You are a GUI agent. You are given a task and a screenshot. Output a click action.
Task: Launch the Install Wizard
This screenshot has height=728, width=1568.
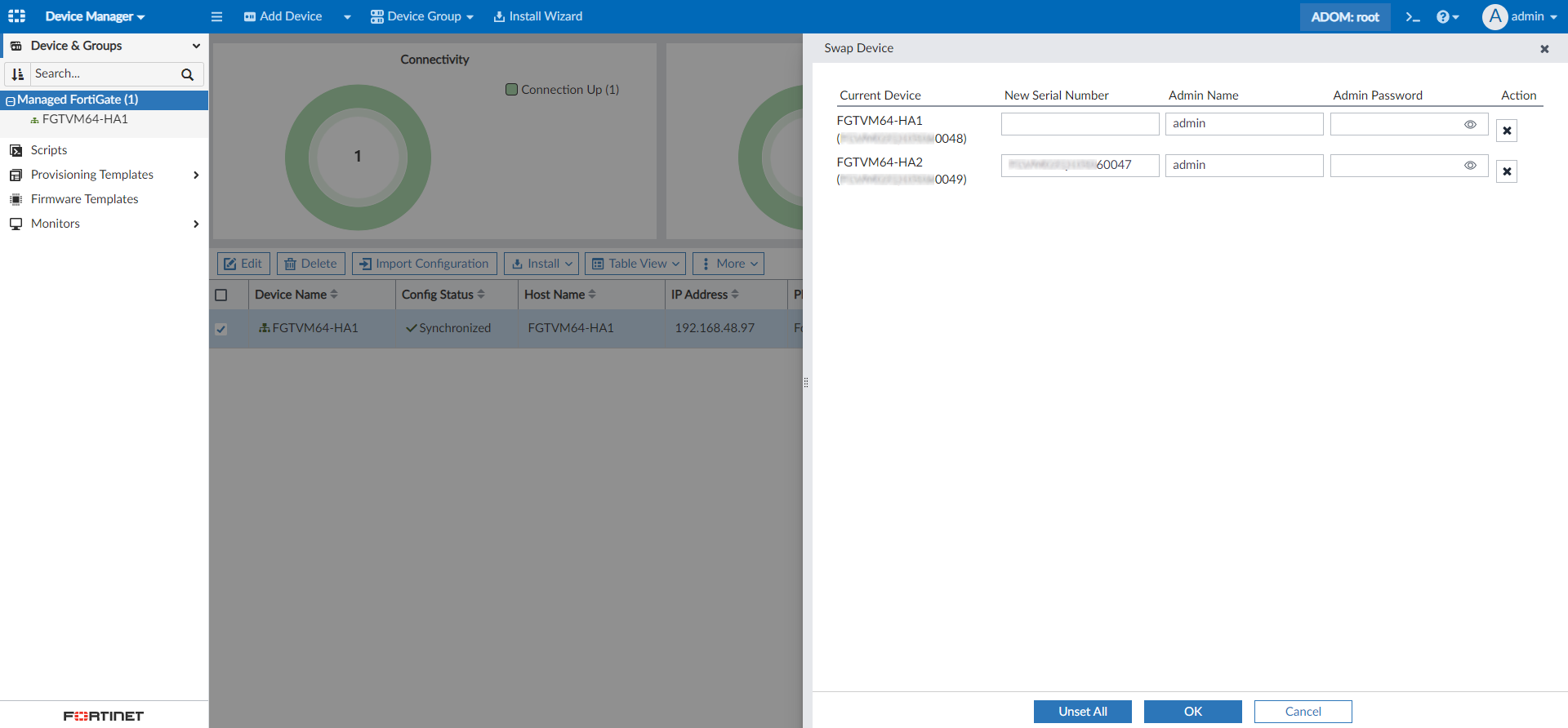(538, 16)
